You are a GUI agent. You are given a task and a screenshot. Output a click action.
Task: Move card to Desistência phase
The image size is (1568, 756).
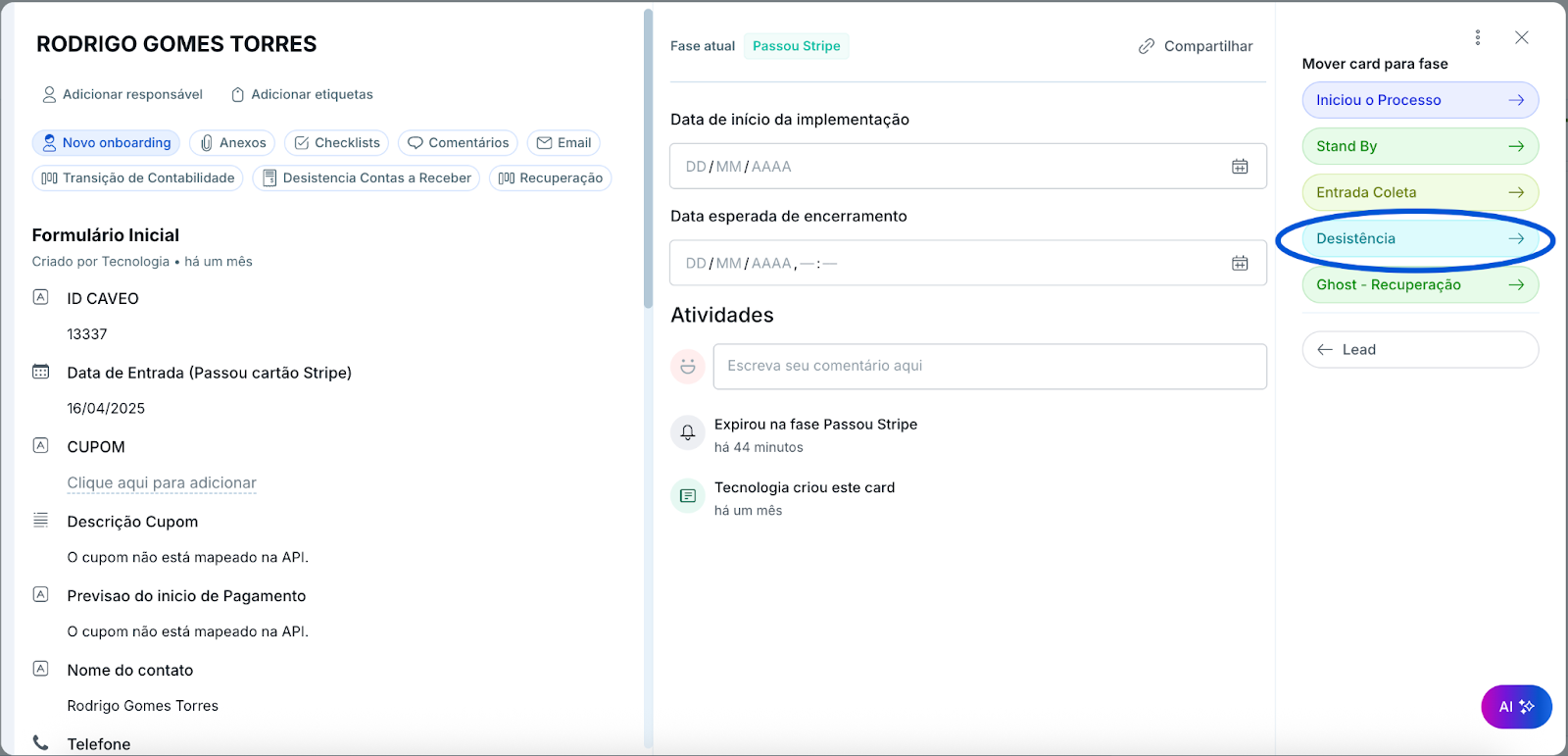(x=1419, y=239)
